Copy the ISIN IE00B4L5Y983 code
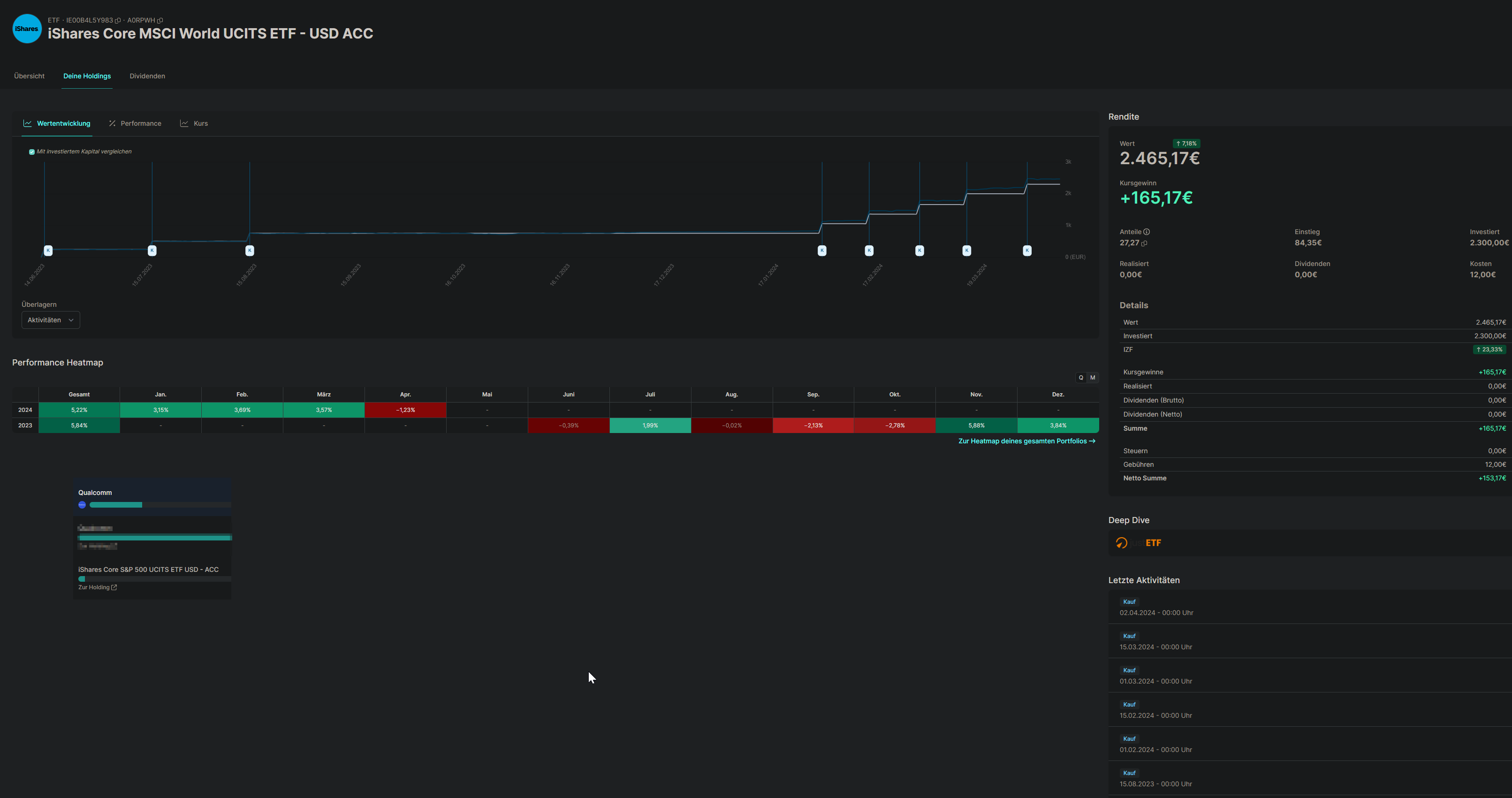The image size is (1512, 798). click(x=118, y=21)
